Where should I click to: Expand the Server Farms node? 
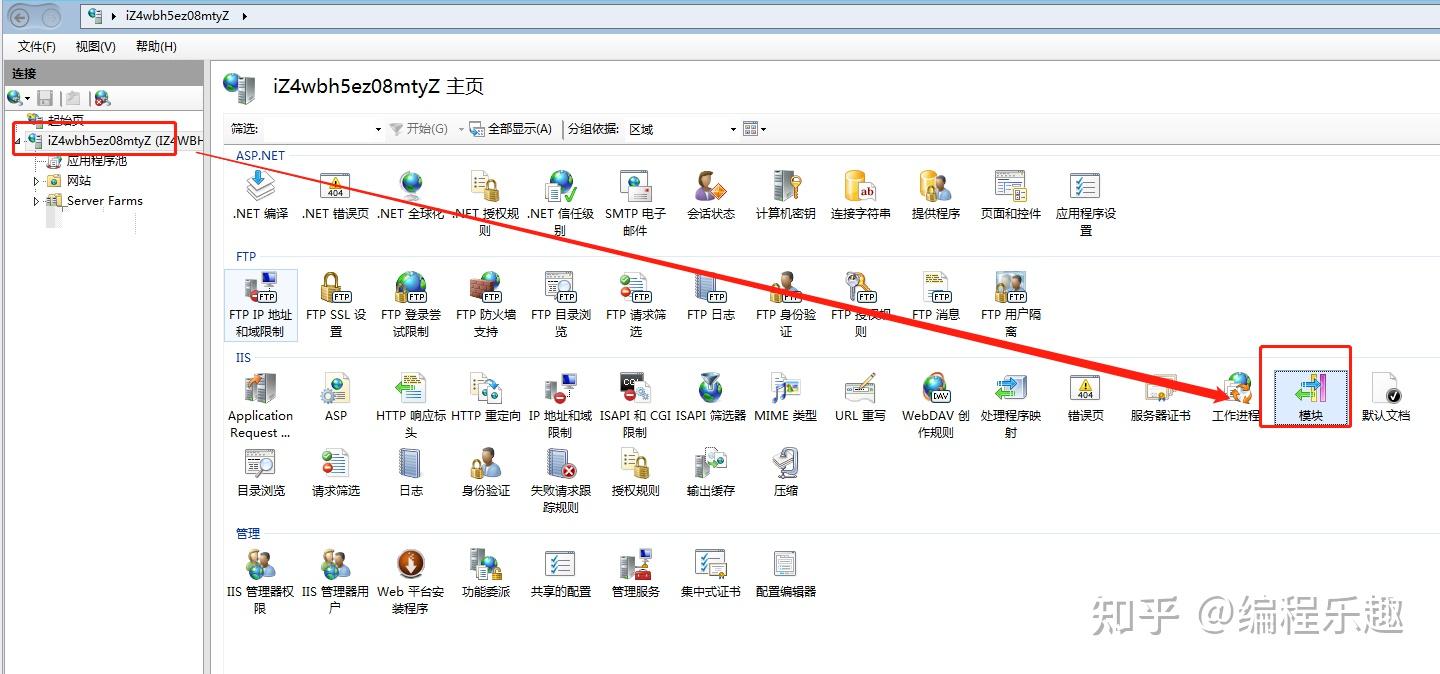(x=35, y=200)
